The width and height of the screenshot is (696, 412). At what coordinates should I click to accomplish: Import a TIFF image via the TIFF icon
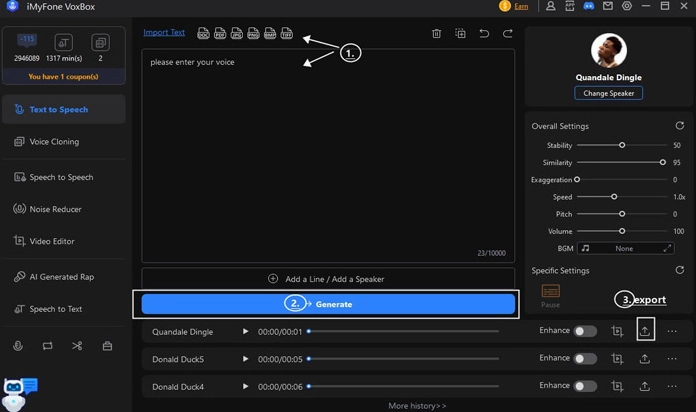point(287,33)
